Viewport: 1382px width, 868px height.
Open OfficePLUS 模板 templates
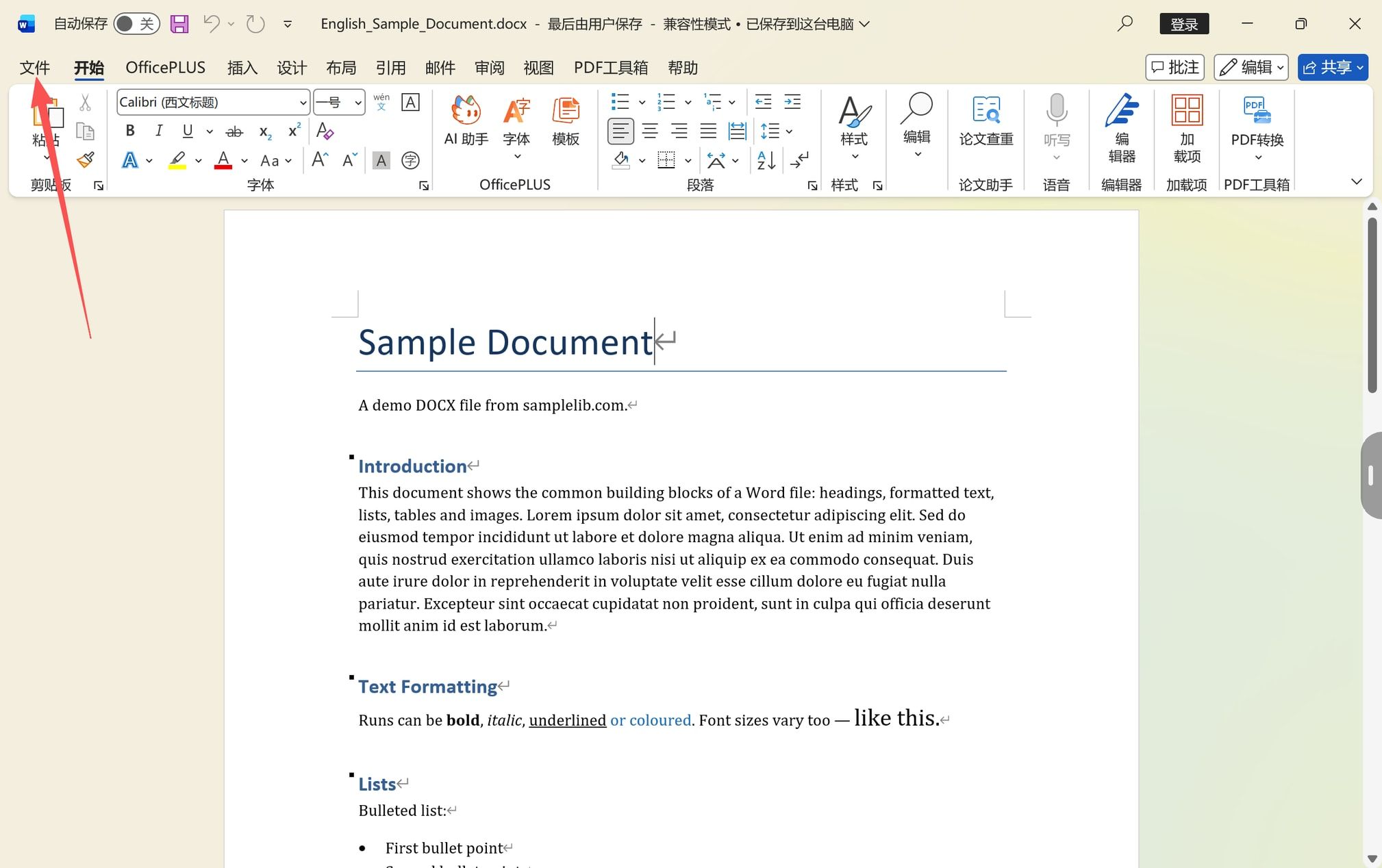(x=566, y=121)
